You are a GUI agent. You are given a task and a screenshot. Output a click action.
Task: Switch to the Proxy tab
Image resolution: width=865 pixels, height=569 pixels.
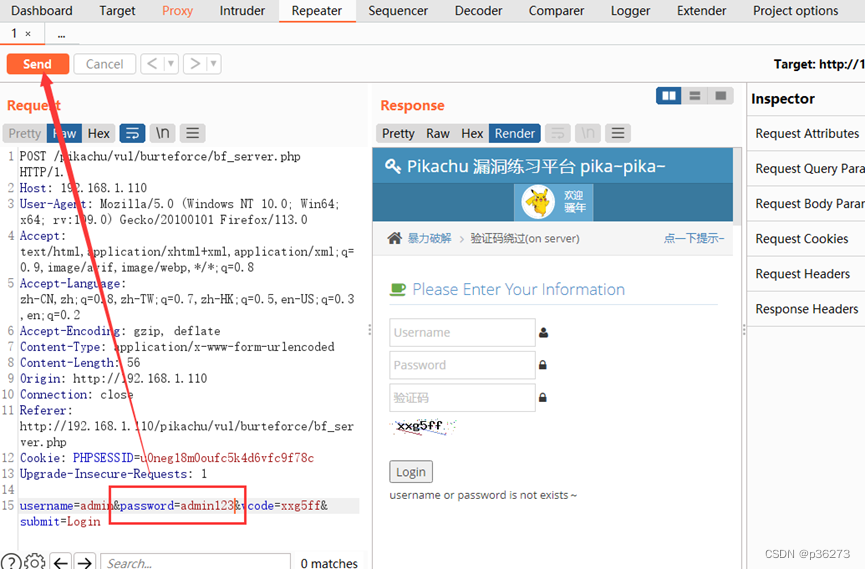pos(177,10)
